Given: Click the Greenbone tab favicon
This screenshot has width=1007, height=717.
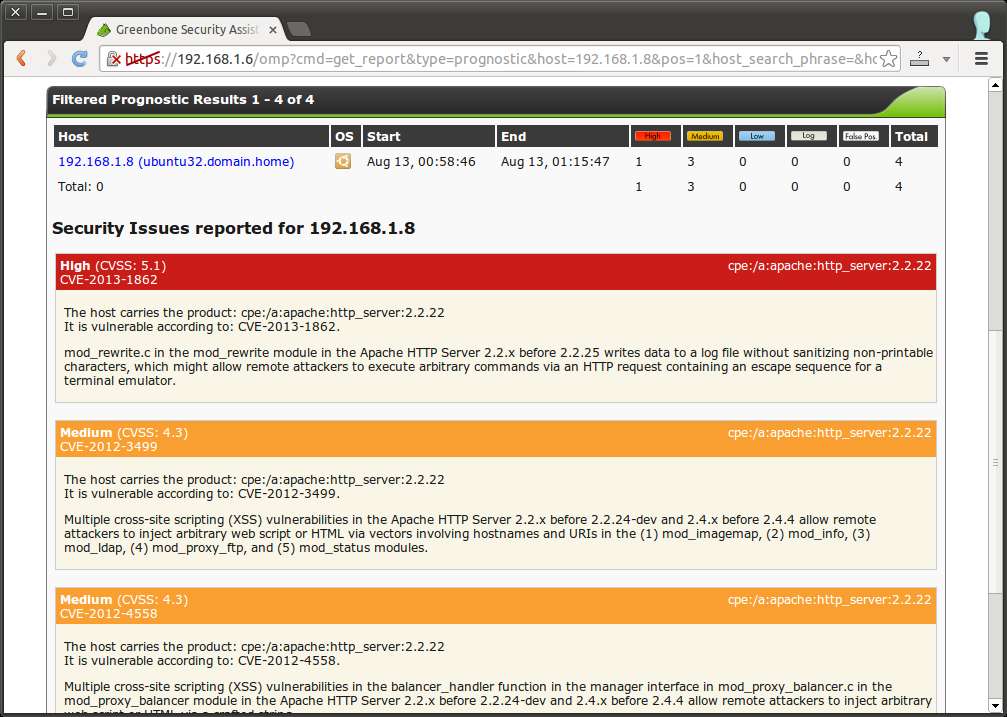Looking at the screenshot, I should tap(103, 30).
